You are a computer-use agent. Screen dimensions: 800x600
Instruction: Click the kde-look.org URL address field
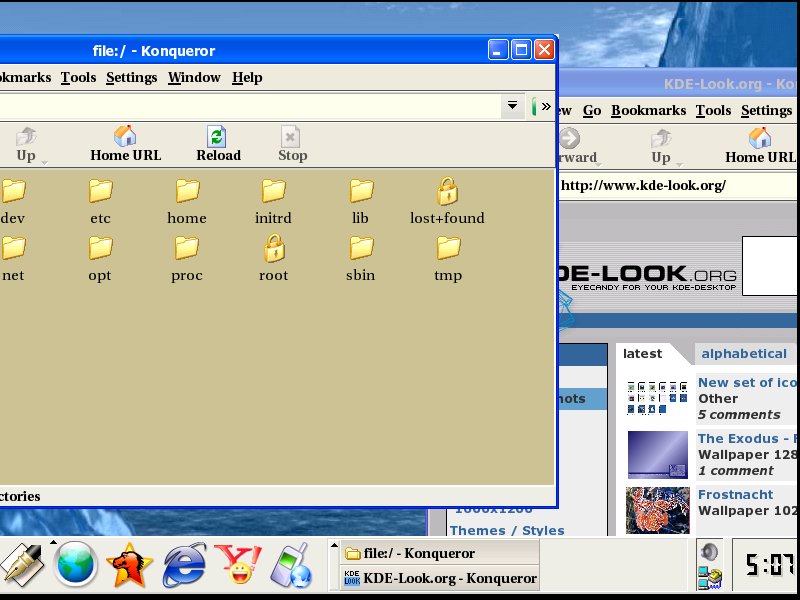coord(678,185)
